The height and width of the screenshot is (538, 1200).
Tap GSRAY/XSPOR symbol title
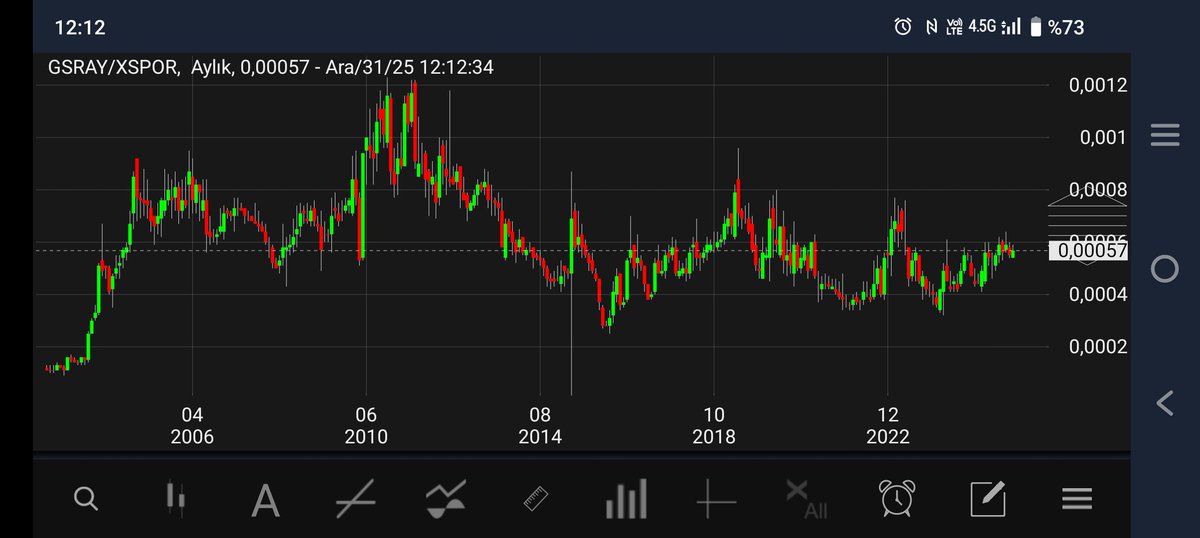coord(114,68)
